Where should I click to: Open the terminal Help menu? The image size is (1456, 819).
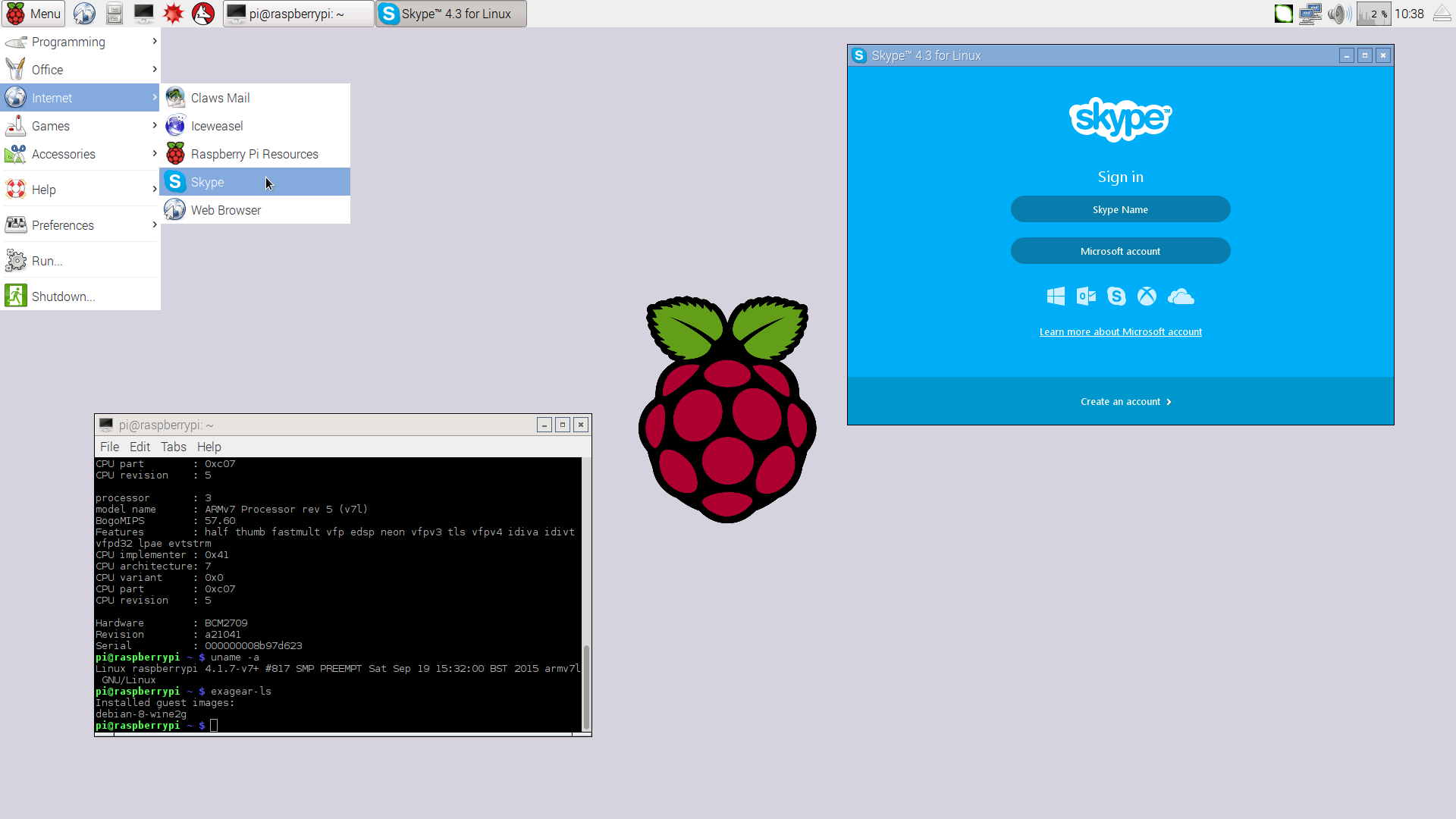click(209, 447)
